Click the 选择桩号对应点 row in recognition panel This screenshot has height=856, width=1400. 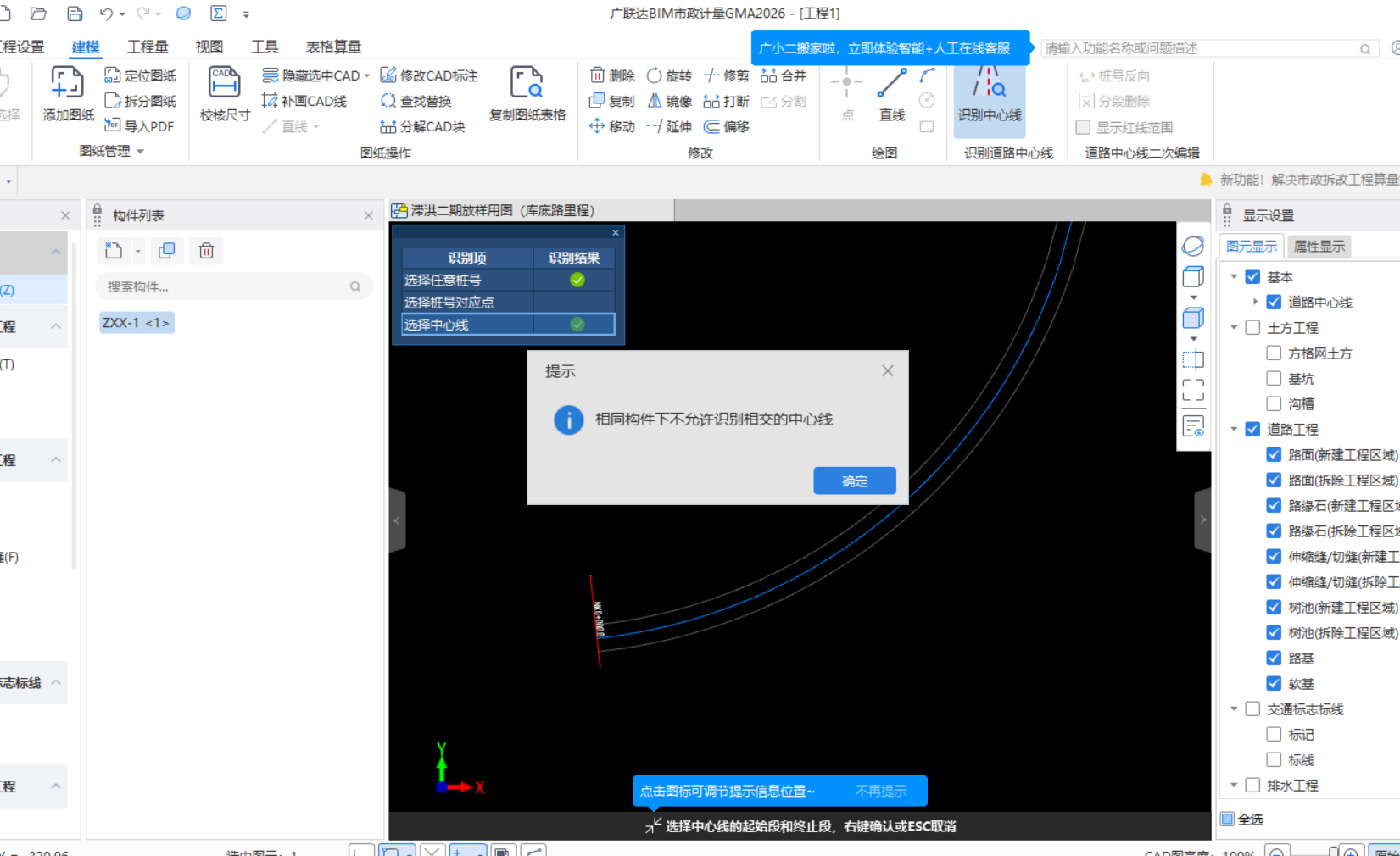pos(508,302)
